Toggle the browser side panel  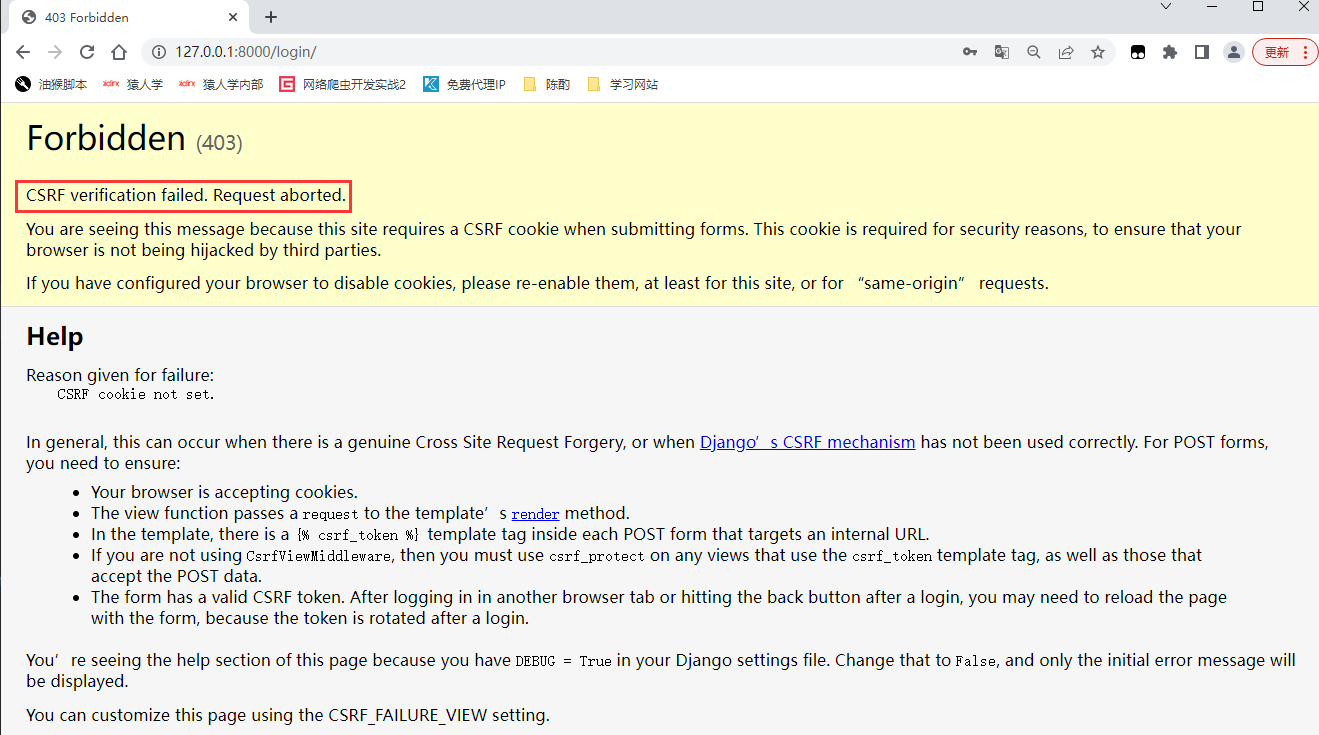coord(1202,52)
